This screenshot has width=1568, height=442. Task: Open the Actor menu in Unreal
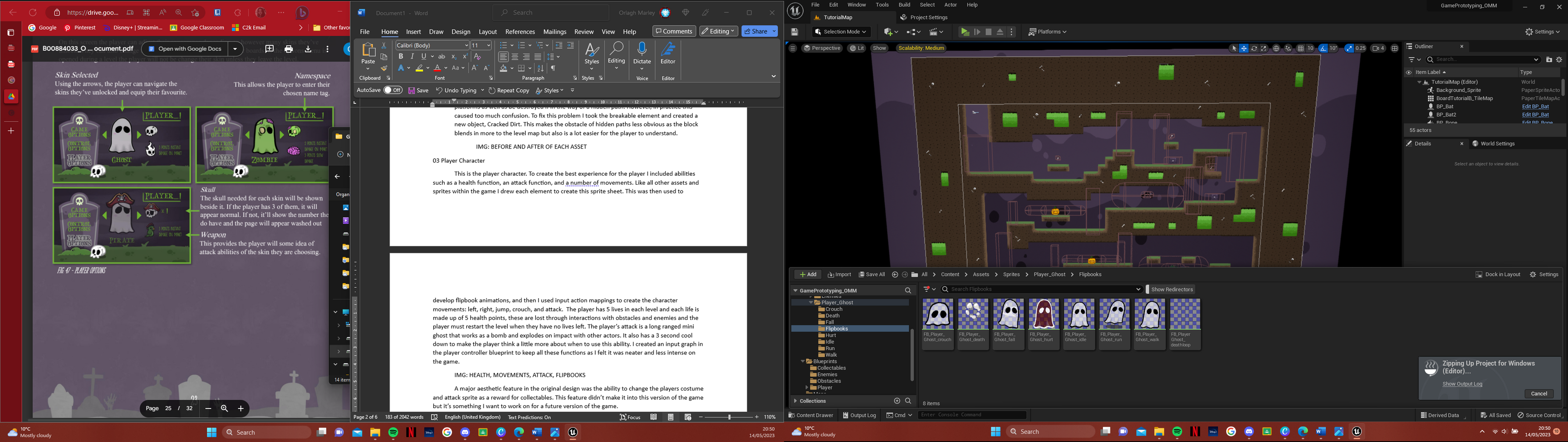(x=950, y=5)
